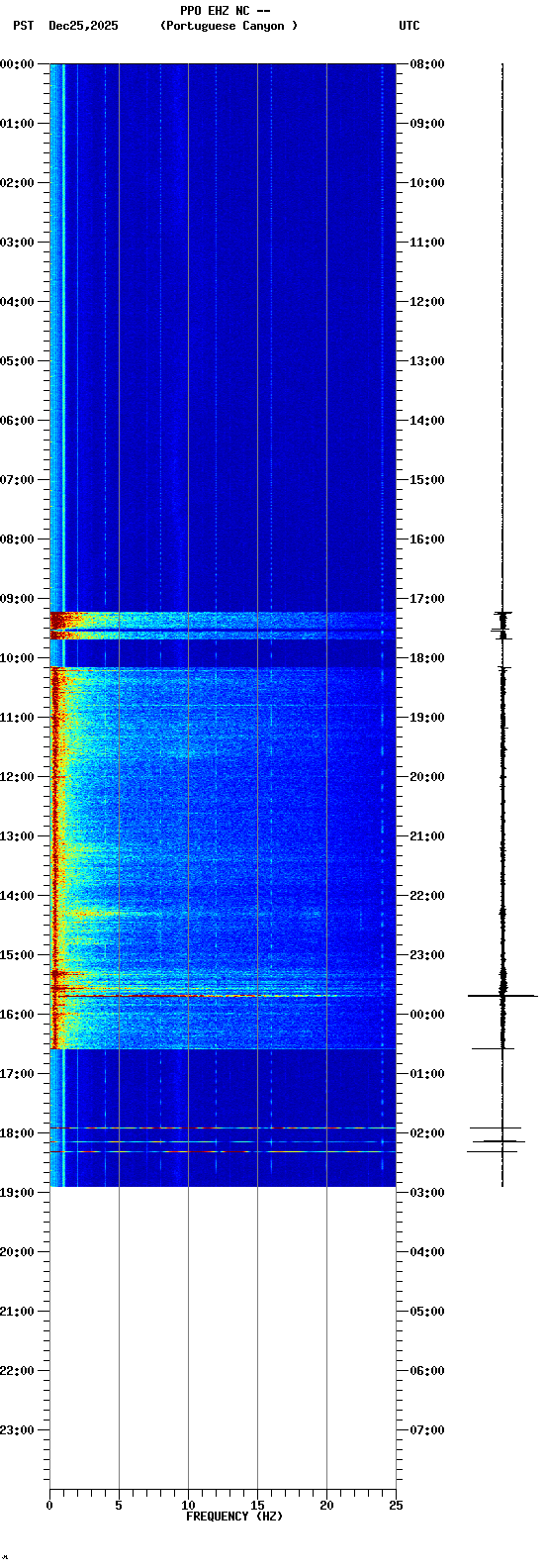The height and width of the screenshot is (1568, 546).
Task: Click the "20:00" UTC time label
Action: coord(427,777)
